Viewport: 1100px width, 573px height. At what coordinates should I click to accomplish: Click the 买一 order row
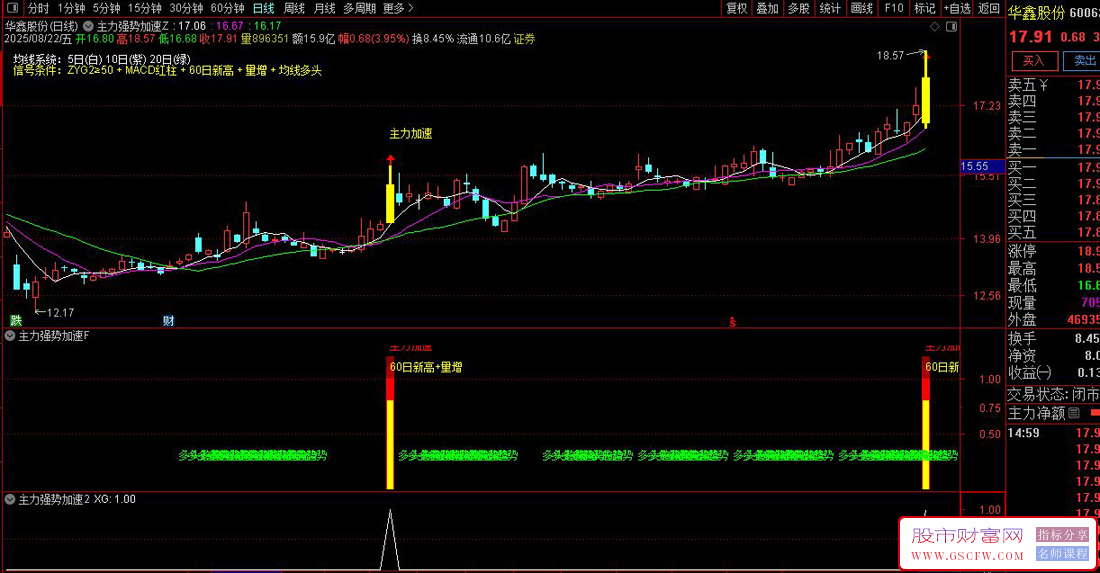click(x=1053, y=168)
